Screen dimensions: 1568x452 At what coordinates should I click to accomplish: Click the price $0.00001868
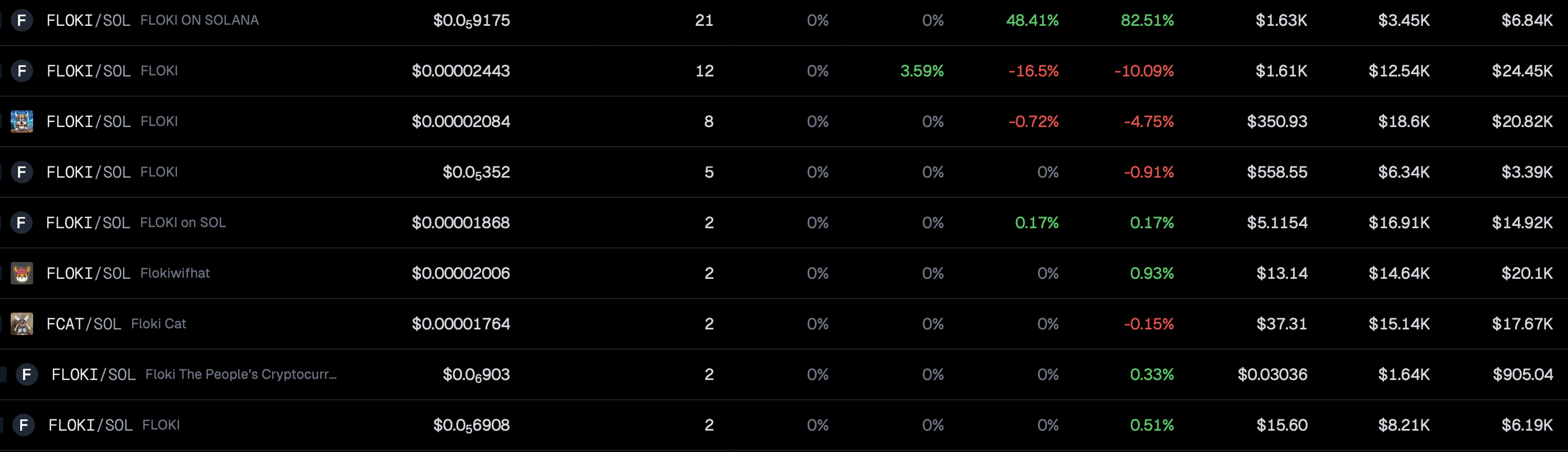[x=461, y=223]
